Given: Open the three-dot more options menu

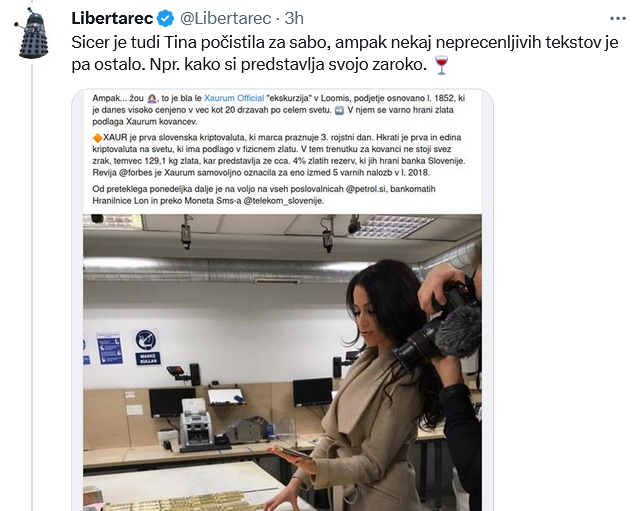Looking at the screenshot, I should [617, 19].
